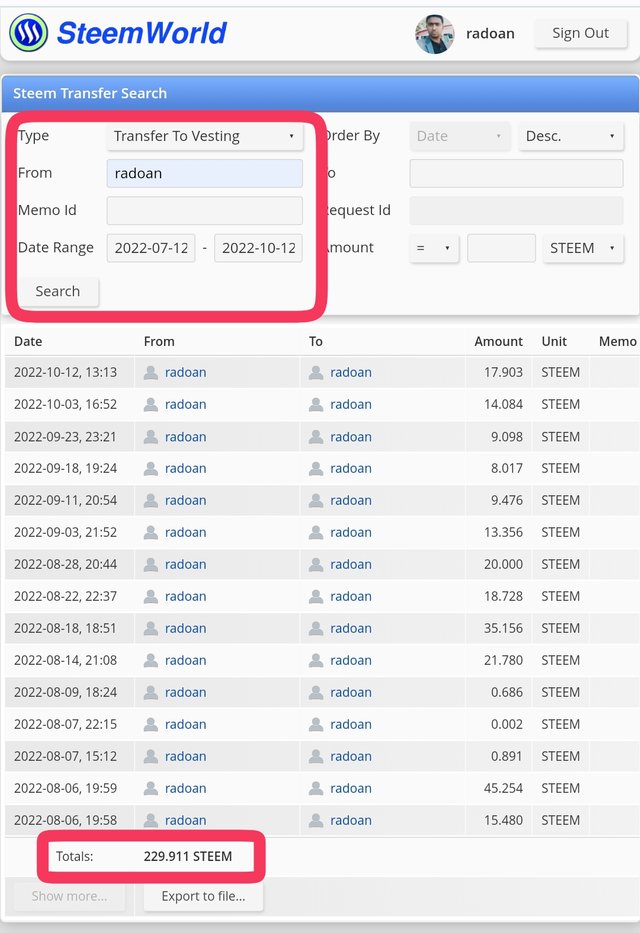This screenshot has height=933, width=640.
Task: Click To user icon in 2022-08-14 row
Action: 316,660
